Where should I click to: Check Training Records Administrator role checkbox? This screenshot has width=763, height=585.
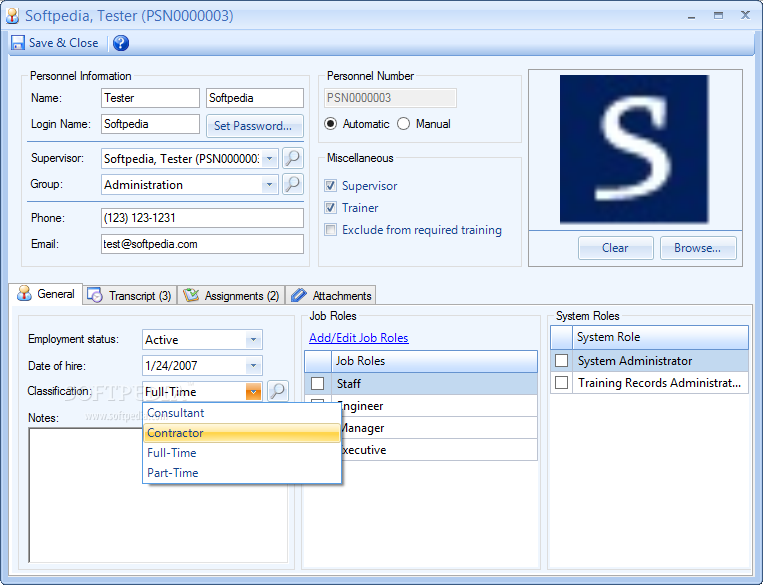[562, 383]
